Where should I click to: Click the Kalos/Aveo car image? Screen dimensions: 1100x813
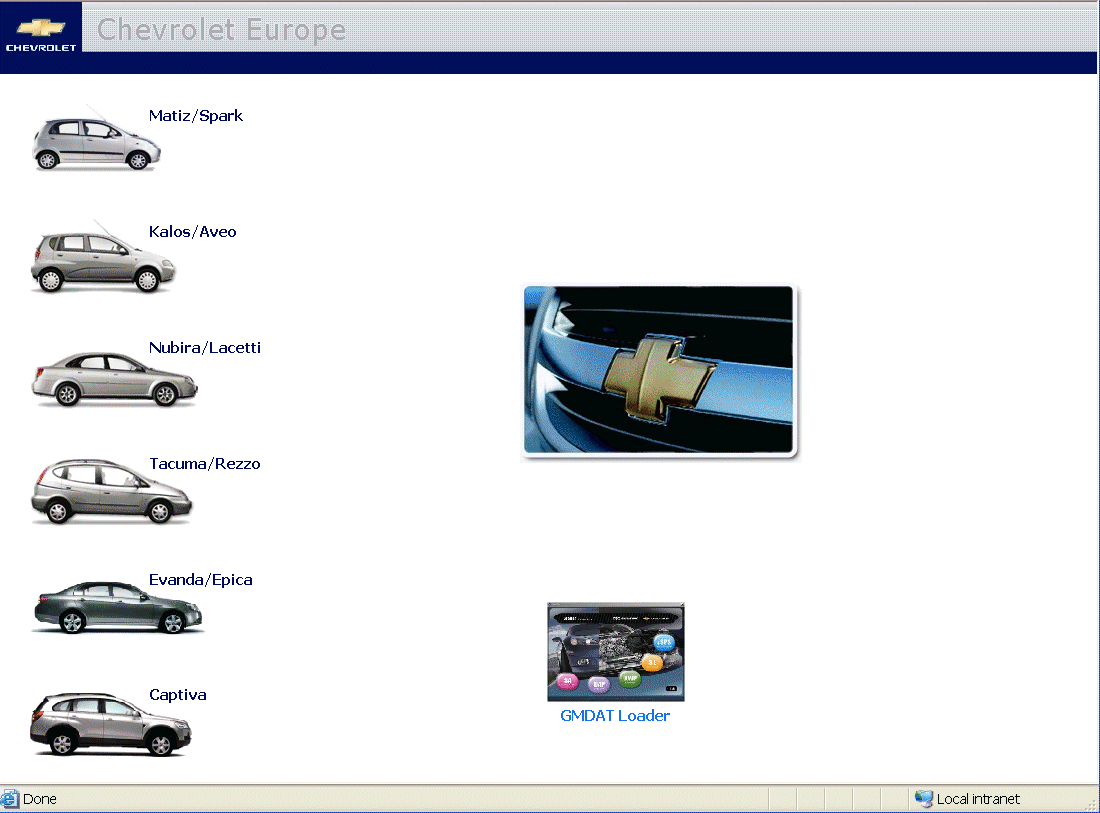click(x=102, y=262)
